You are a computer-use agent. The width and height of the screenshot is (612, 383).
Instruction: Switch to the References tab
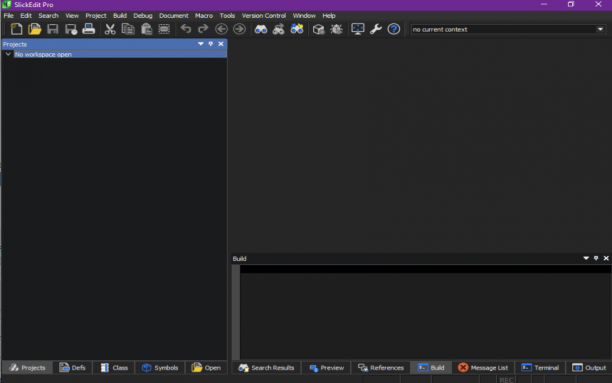tap(381, 367)
